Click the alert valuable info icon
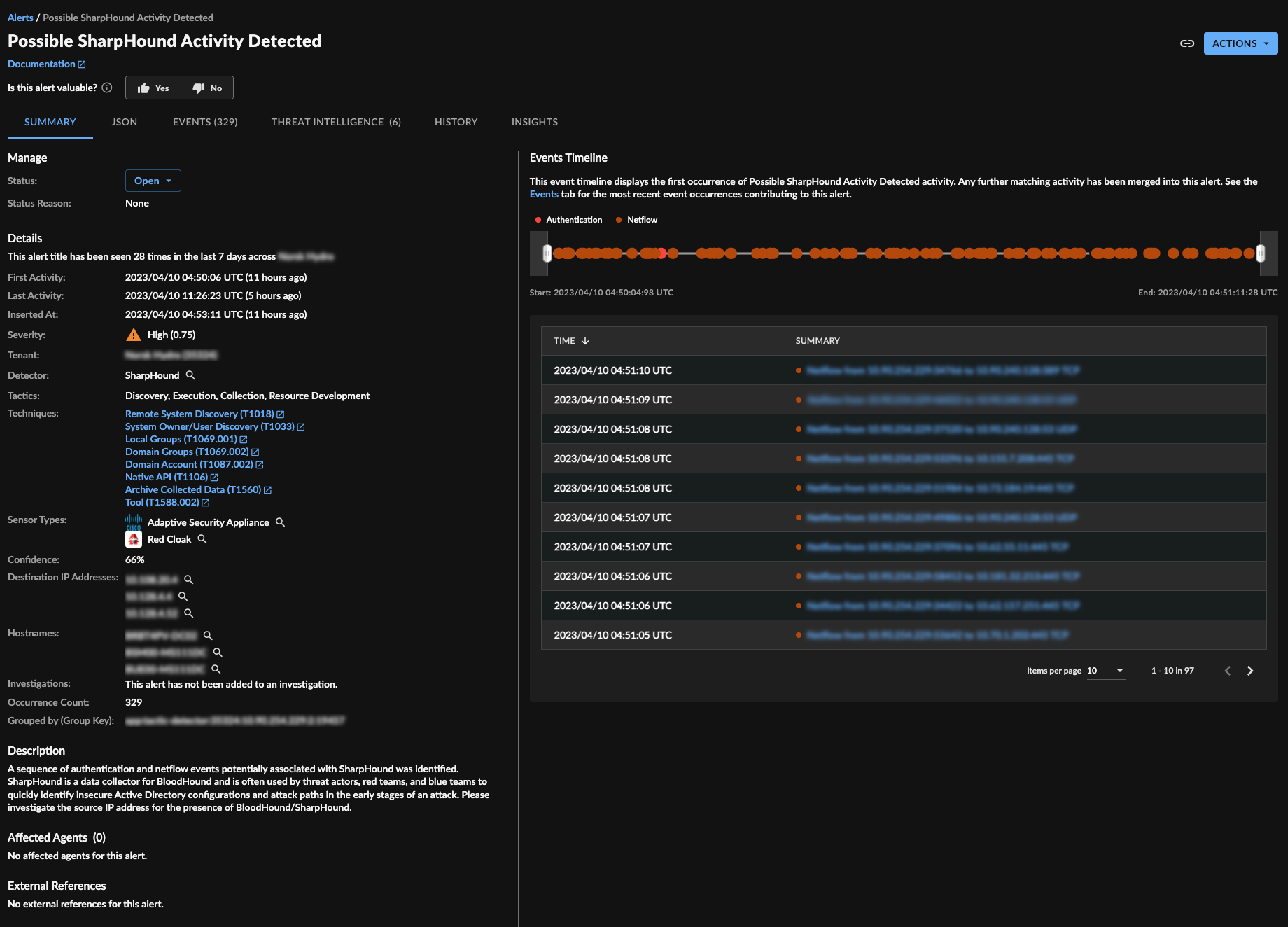The height and width of the screenshot is (927, 1288). [107, 88]
